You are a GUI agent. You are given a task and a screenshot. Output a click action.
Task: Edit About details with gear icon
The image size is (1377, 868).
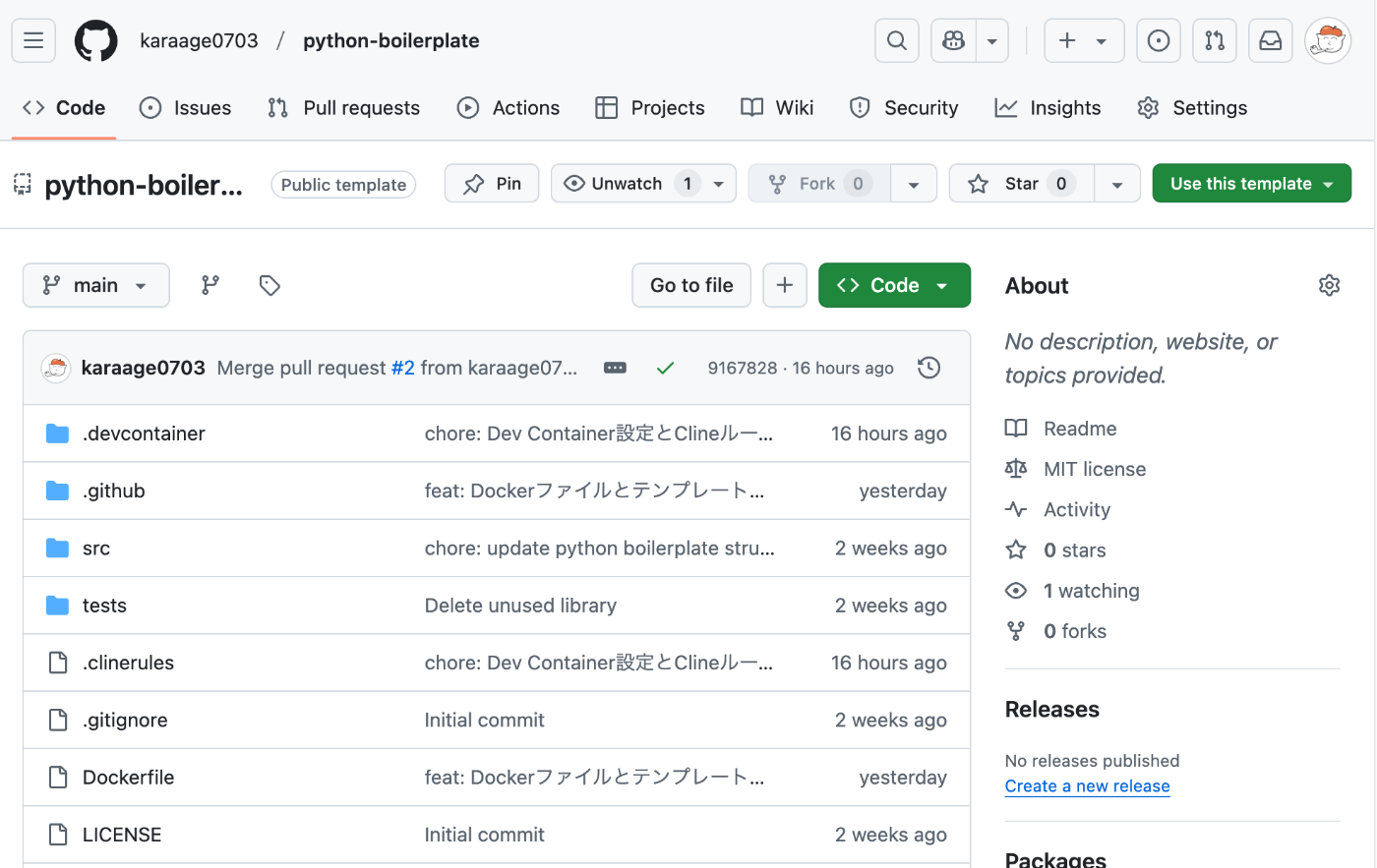point(1329,285)
